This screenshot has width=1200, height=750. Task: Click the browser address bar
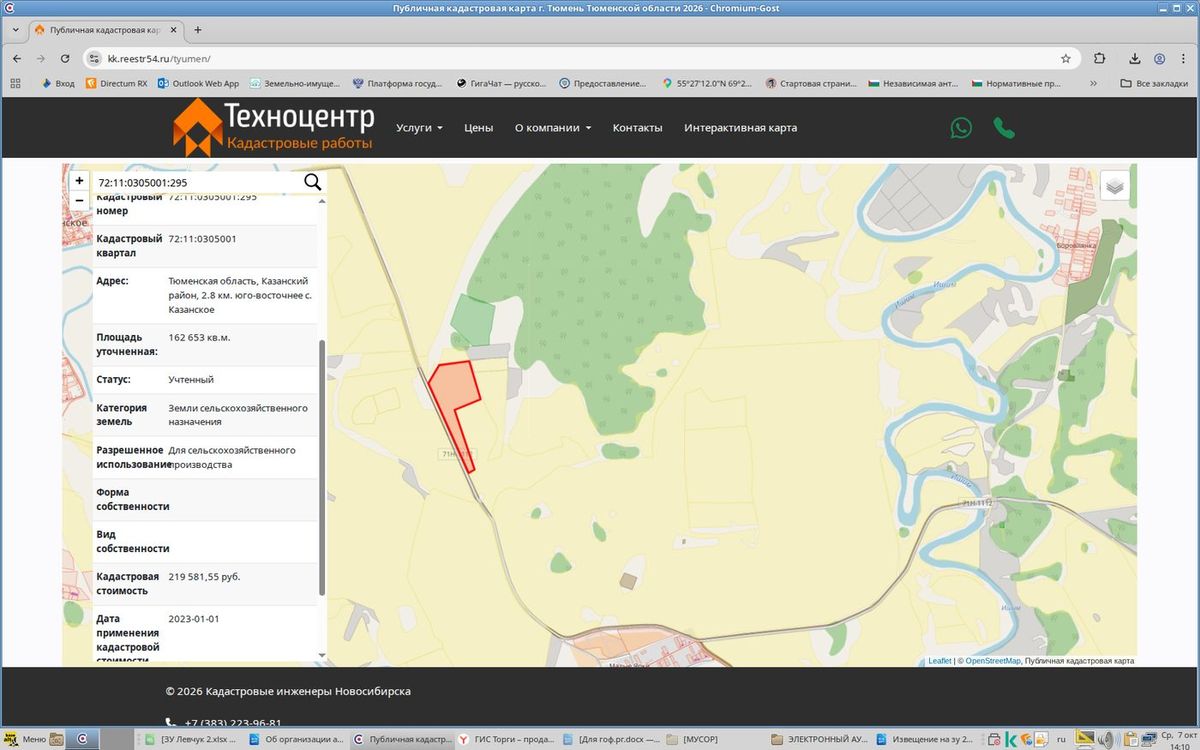coord(580,59)
